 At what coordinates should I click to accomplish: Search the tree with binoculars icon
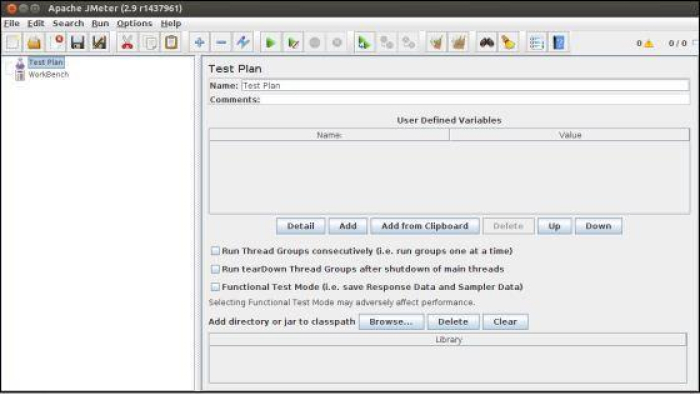pyautogui.click(x=487, y=42)
